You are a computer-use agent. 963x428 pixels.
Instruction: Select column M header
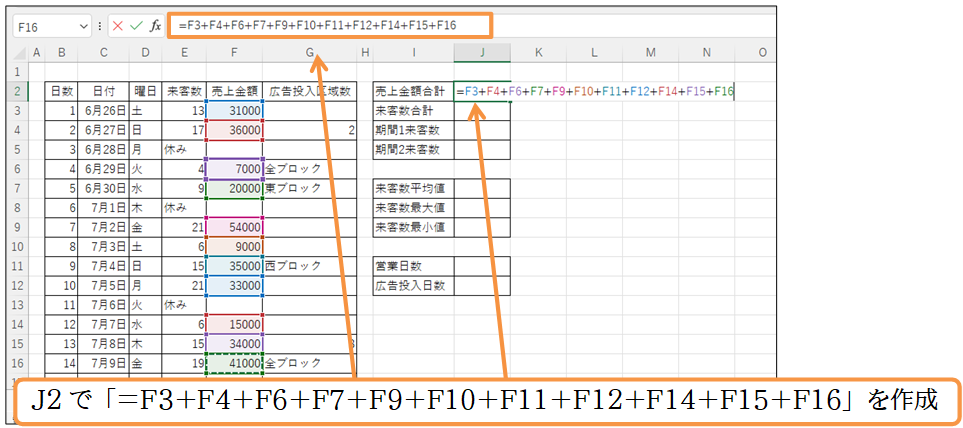[x=651, y=53]
